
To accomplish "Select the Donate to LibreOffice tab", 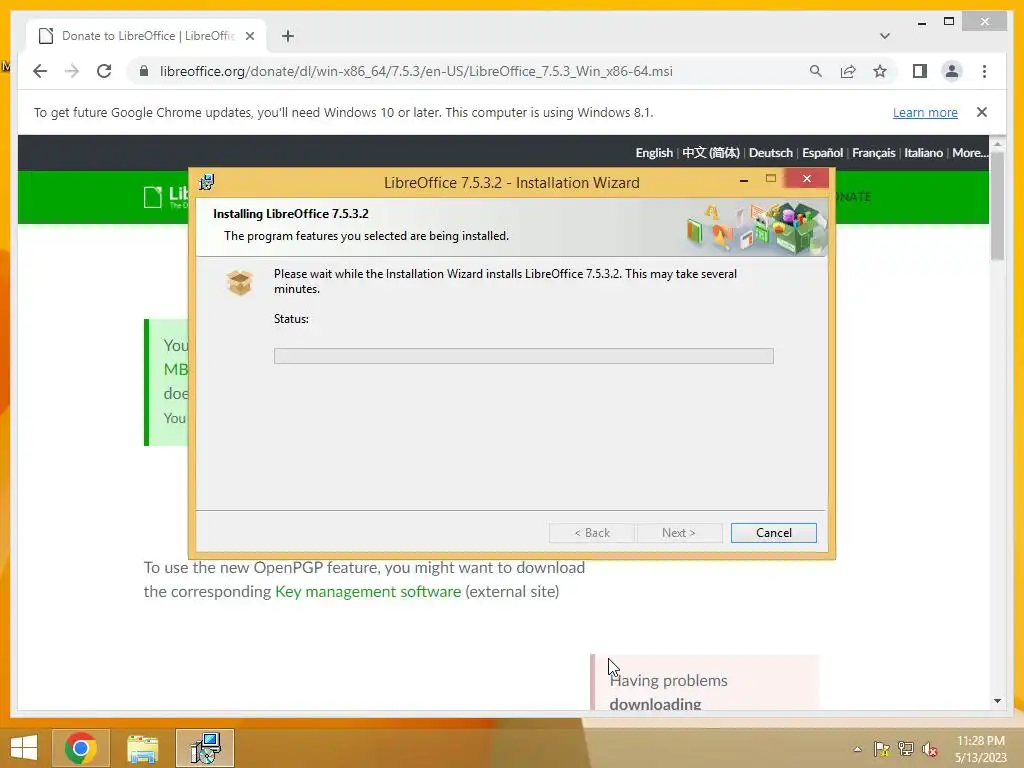I will tap(147, 36).
